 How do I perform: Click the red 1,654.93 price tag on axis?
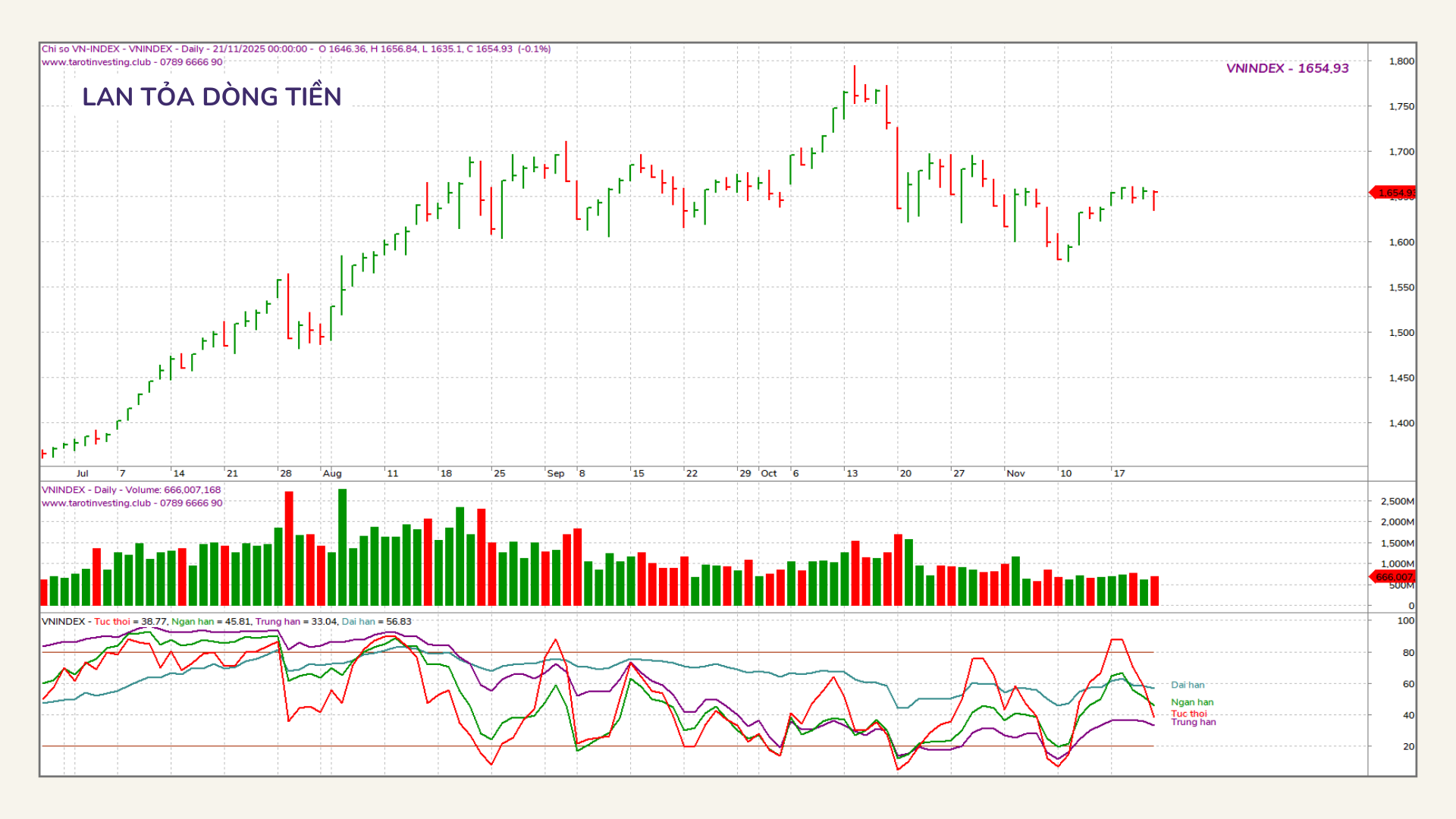(x=1394, y=193)
